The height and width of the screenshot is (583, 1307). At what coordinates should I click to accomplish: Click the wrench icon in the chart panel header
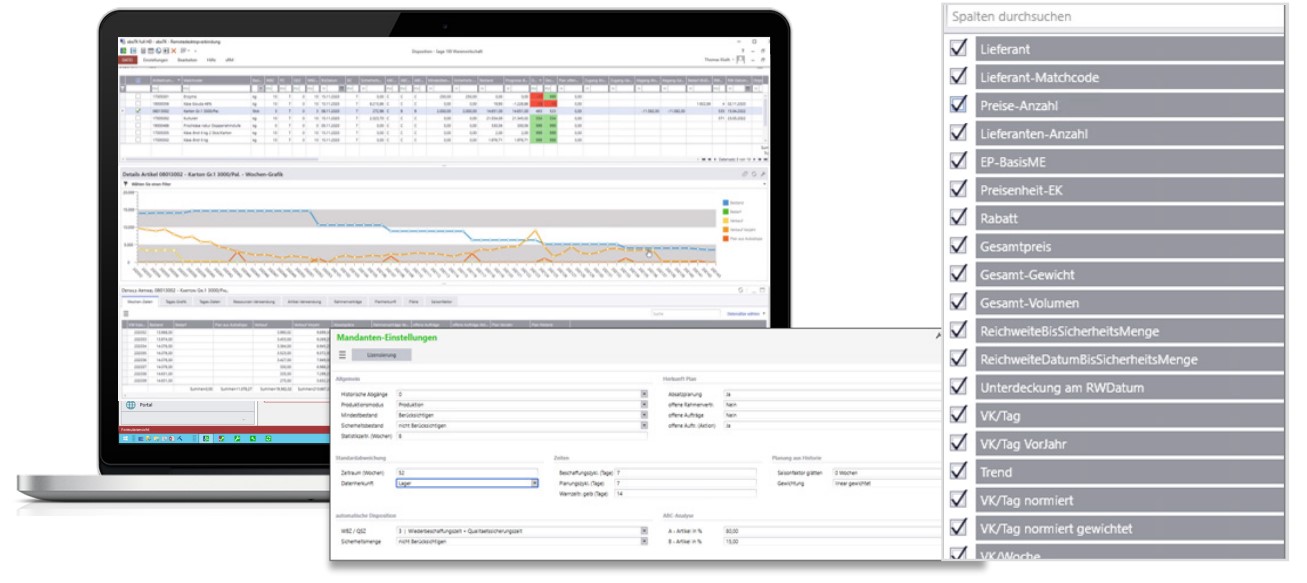pyautogui.click(x=761, y=174)
